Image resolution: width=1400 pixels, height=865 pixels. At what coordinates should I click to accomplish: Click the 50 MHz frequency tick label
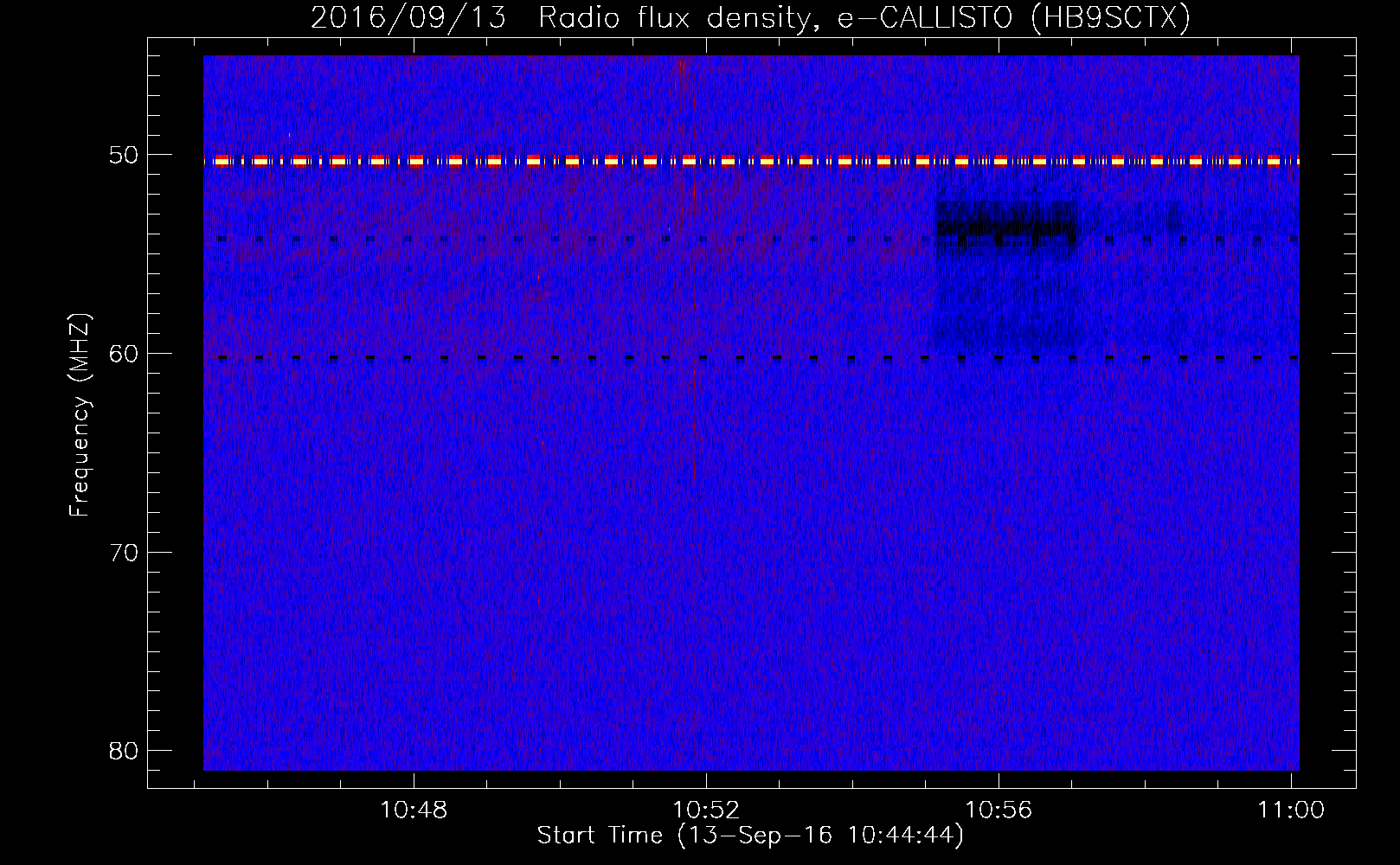pyautogui.click(x=124, y=155)
